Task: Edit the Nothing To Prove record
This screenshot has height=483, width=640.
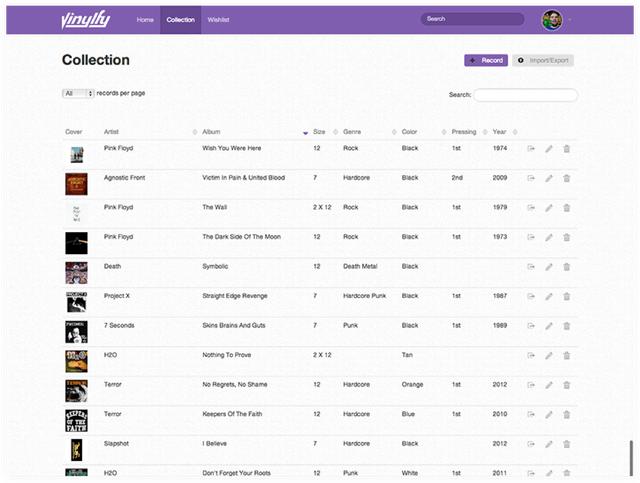Action: point(549,355)
